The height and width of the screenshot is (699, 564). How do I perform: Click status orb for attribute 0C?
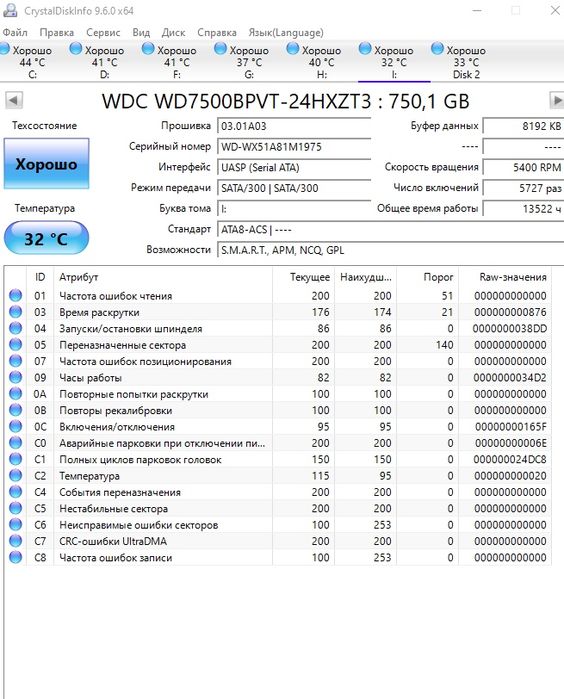tap(16, 426)
